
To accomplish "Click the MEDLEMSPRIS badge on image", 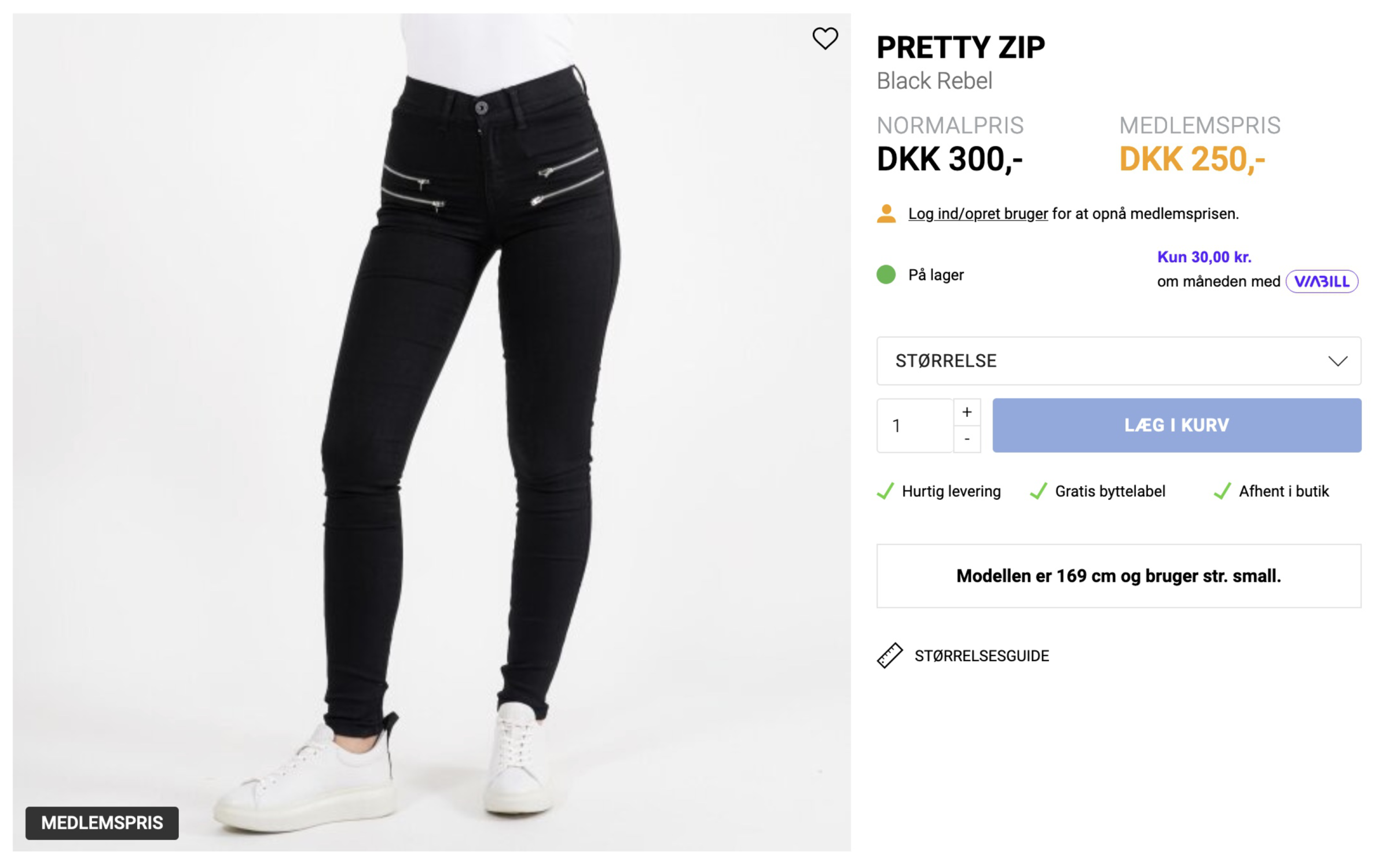I will [x=102, y=823].
